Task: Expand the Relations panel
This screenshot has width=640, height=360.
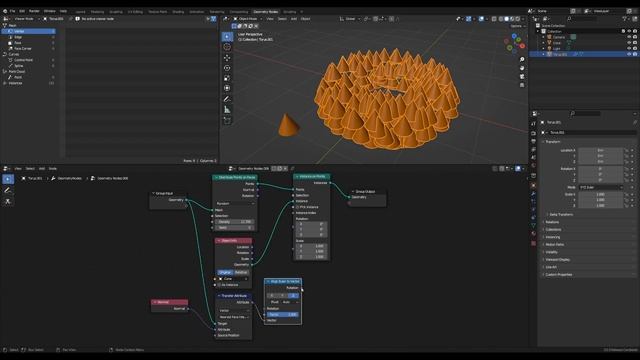Action: [x=552, y=222]
